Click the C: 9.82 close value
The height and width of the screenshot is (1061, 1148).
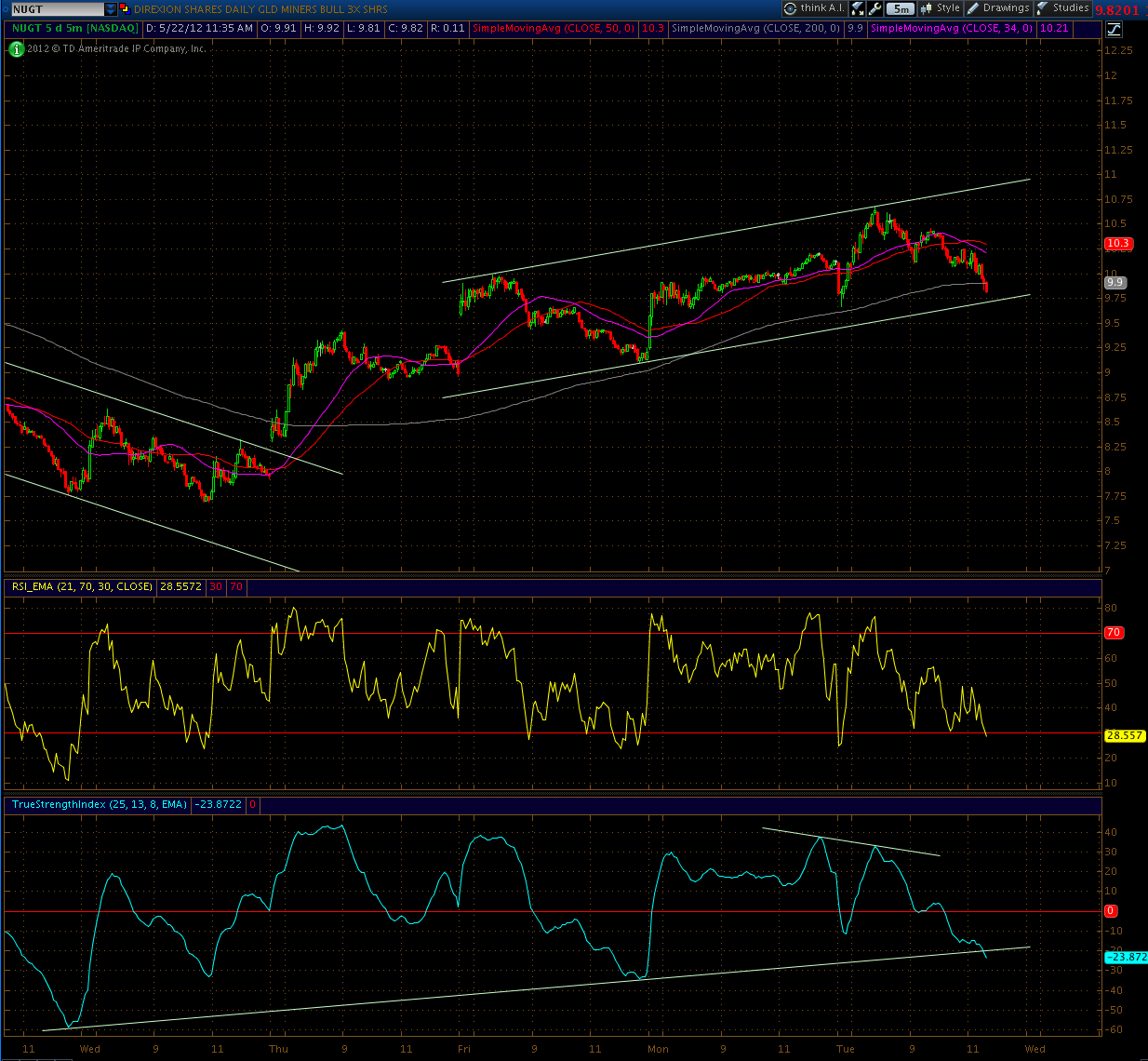point(406,28)
